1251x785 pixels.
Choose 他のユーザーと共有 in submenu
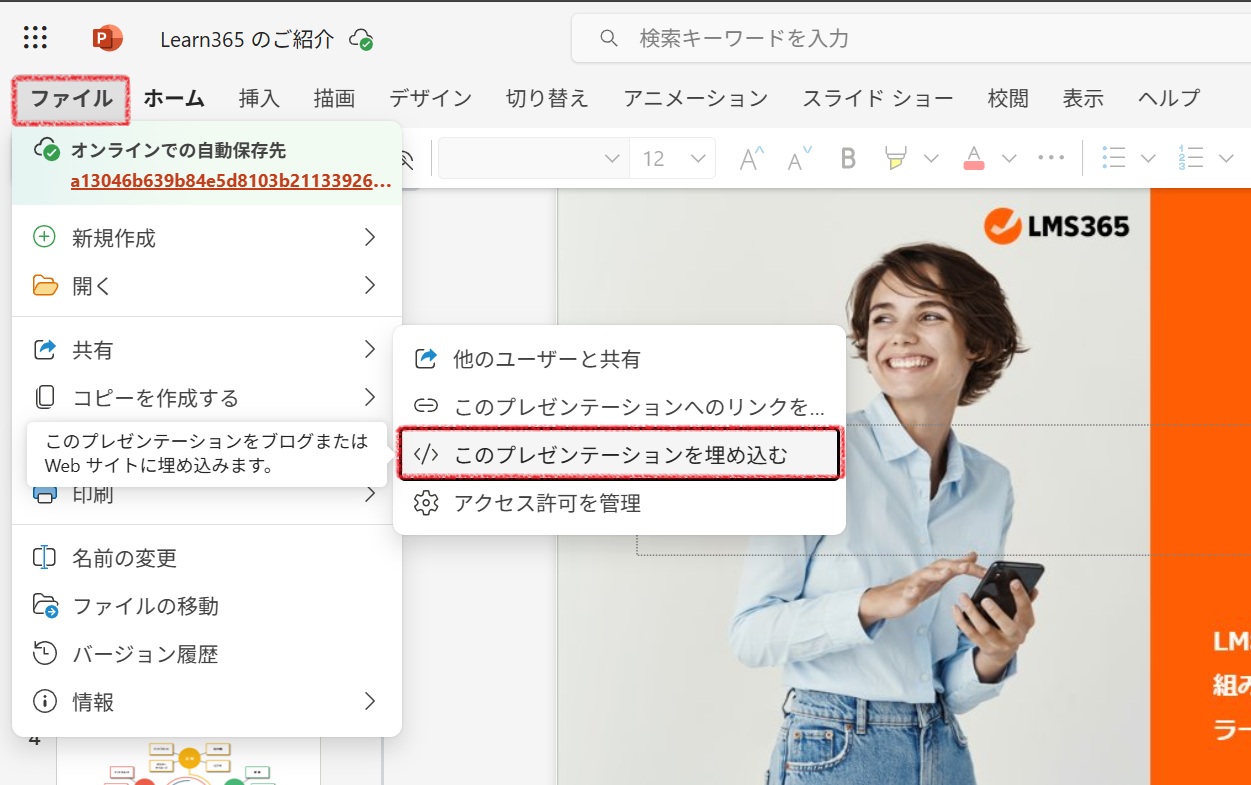pos(619,359)
